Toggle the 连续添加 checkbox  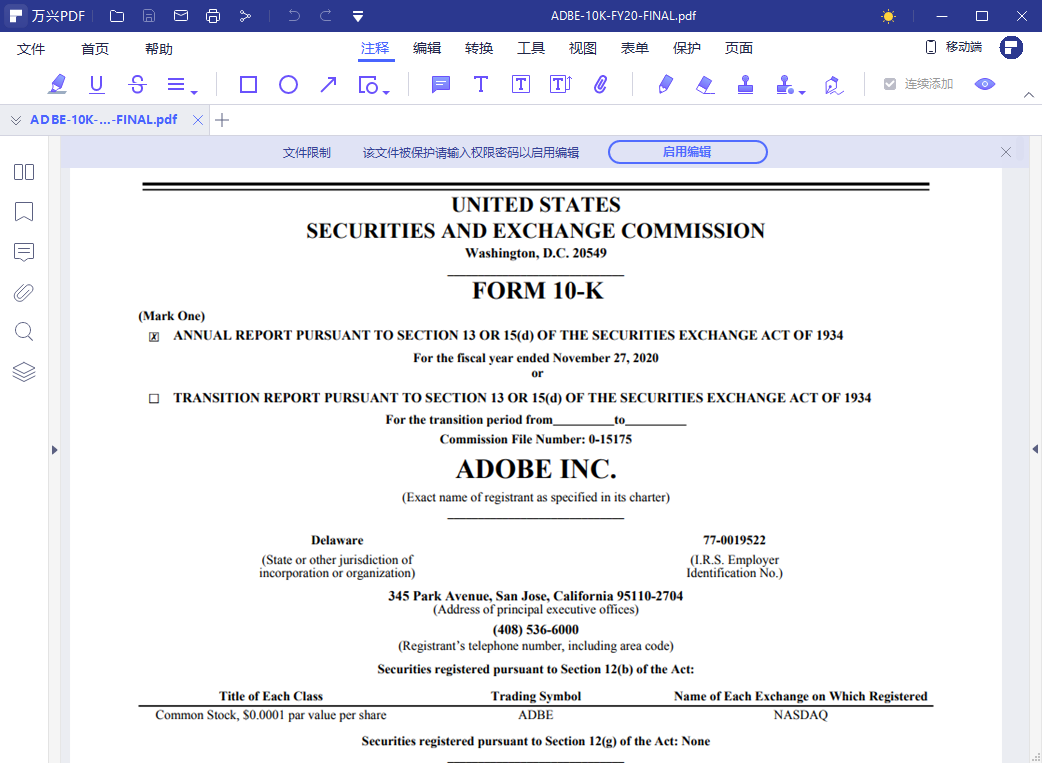[x=890, y=85]
